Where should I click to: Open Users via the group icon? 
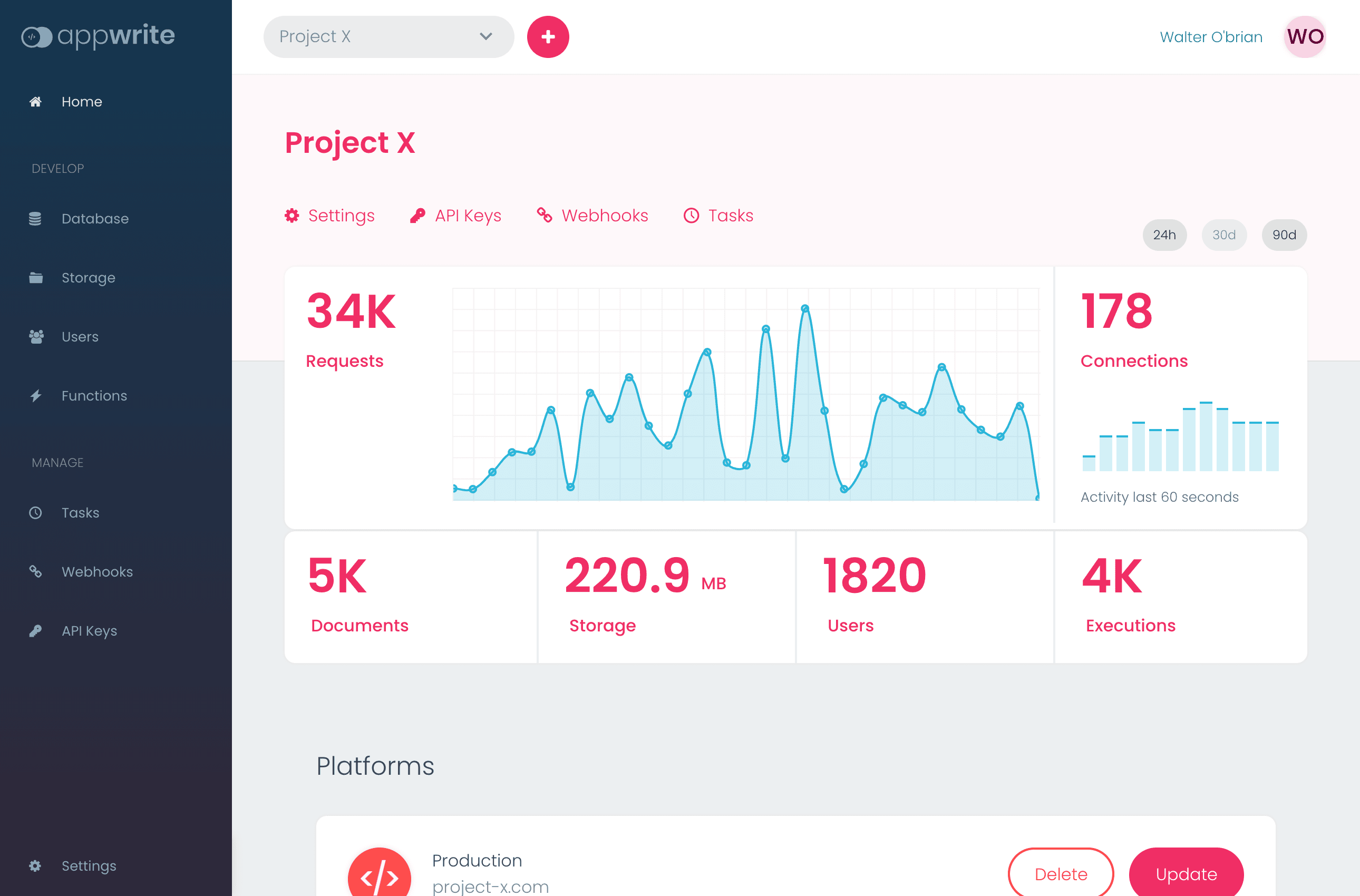[36, 337]
